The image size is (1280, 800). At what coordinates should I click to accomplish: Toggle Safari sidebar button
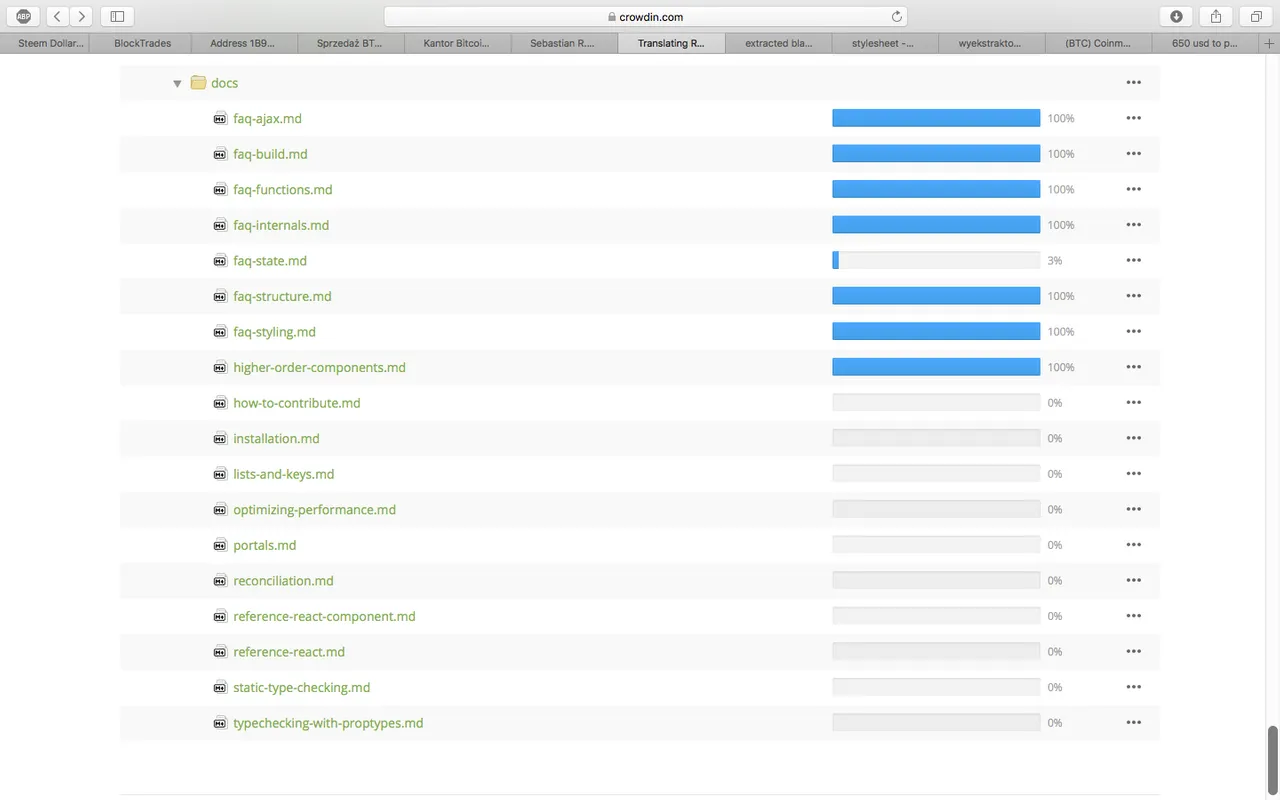coord(117,16)
